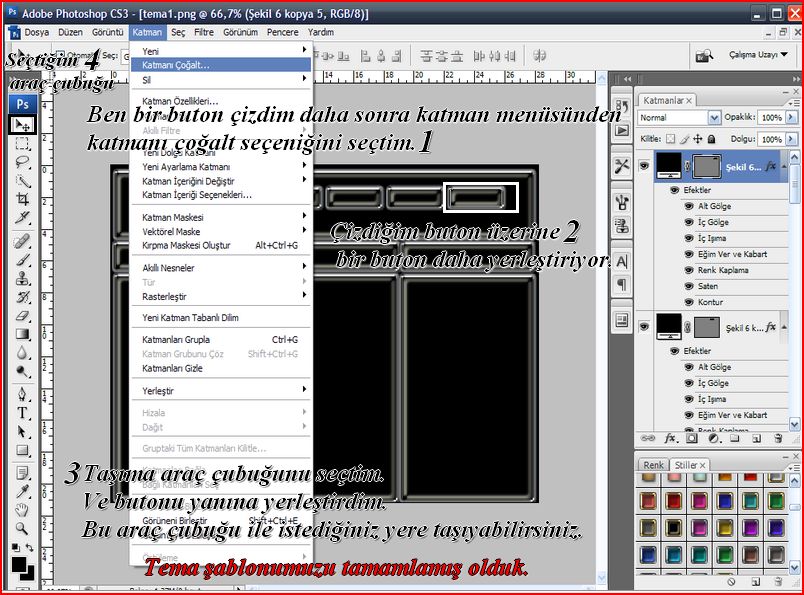Choose Katmanı Çoğalt from the menu

(176, 64)
